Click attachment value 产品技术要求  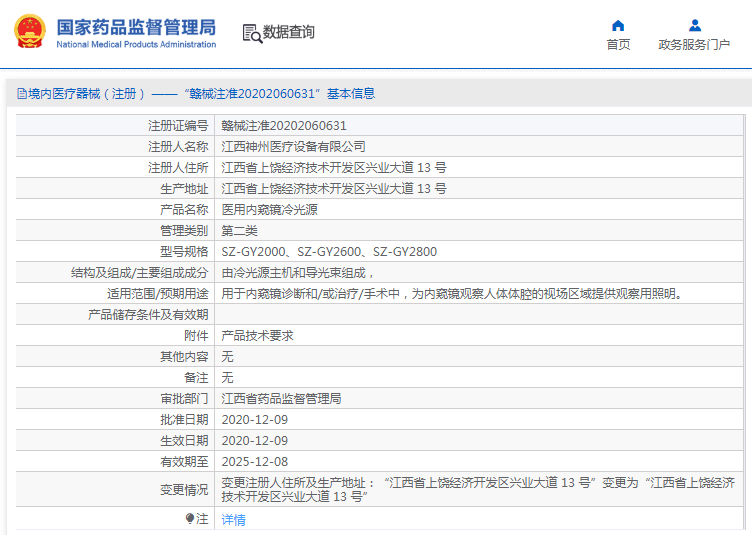click(x=258, y=336)
